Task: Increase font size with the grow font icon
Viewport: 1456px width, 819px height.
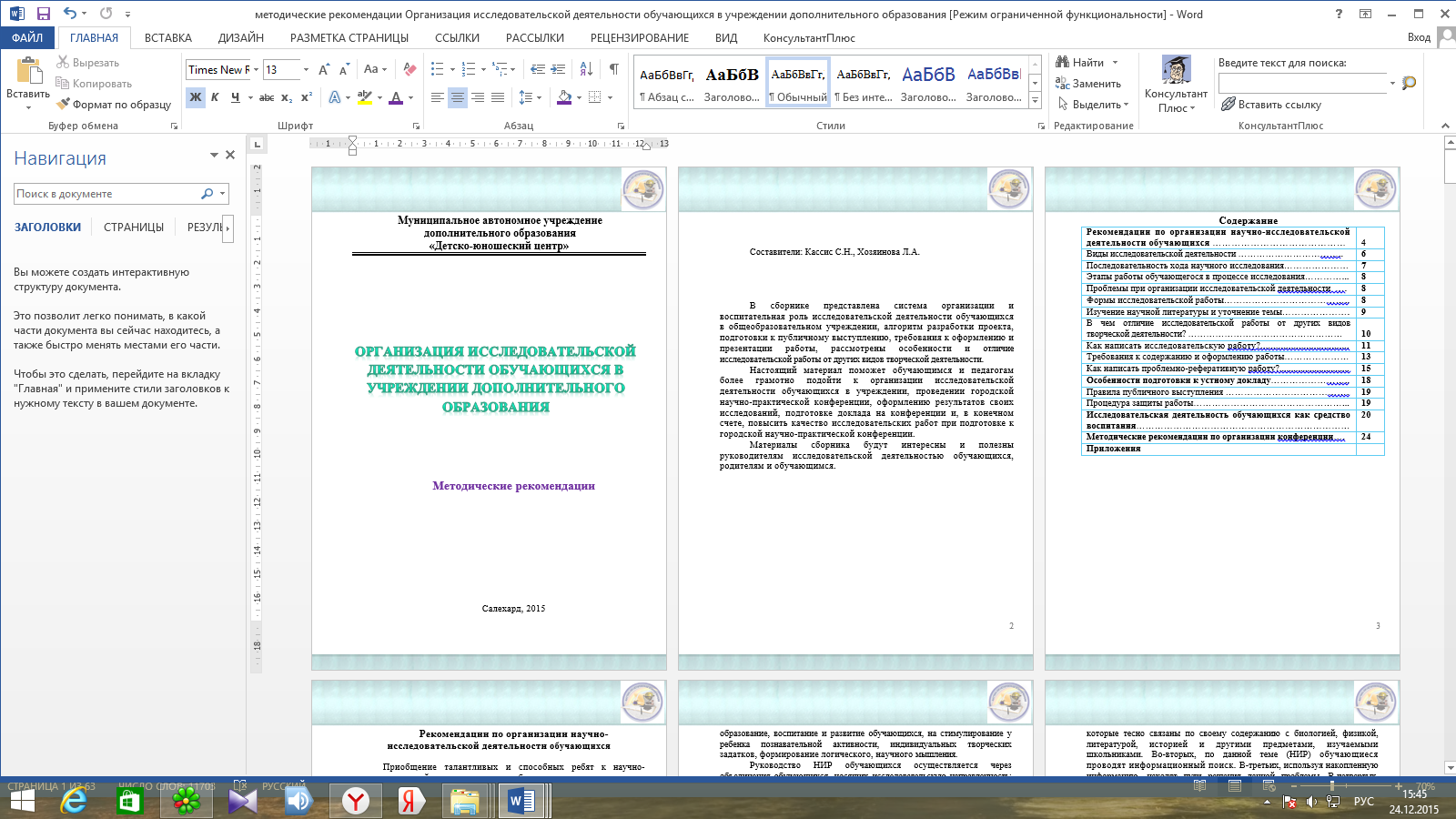Action: click(324, 70)
